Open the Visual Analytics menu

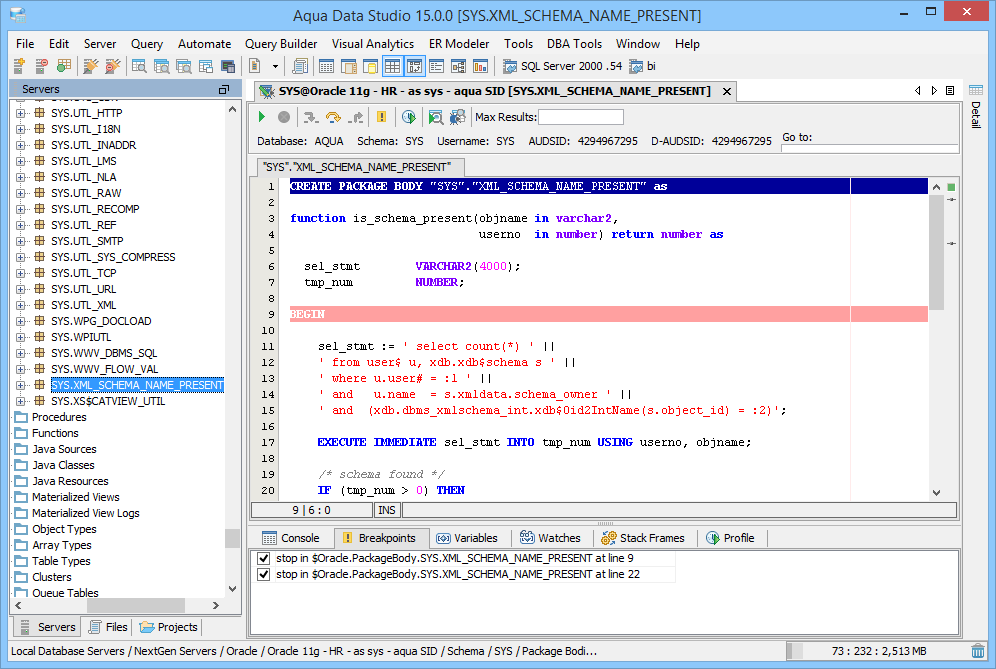pyautogui.click(x=373, y=44)
